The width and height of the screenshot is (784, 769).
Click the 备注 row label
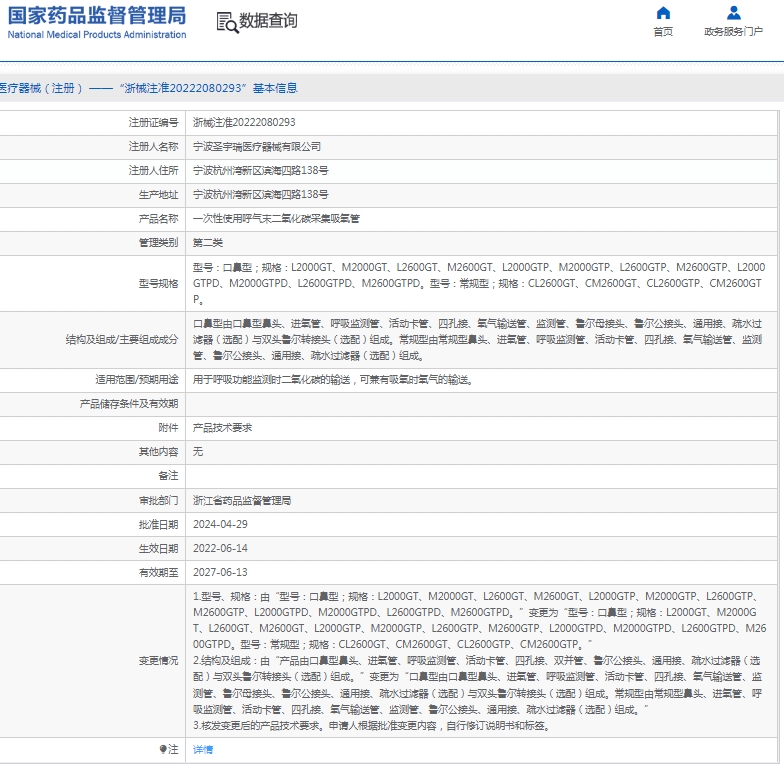tap(168, 476)
